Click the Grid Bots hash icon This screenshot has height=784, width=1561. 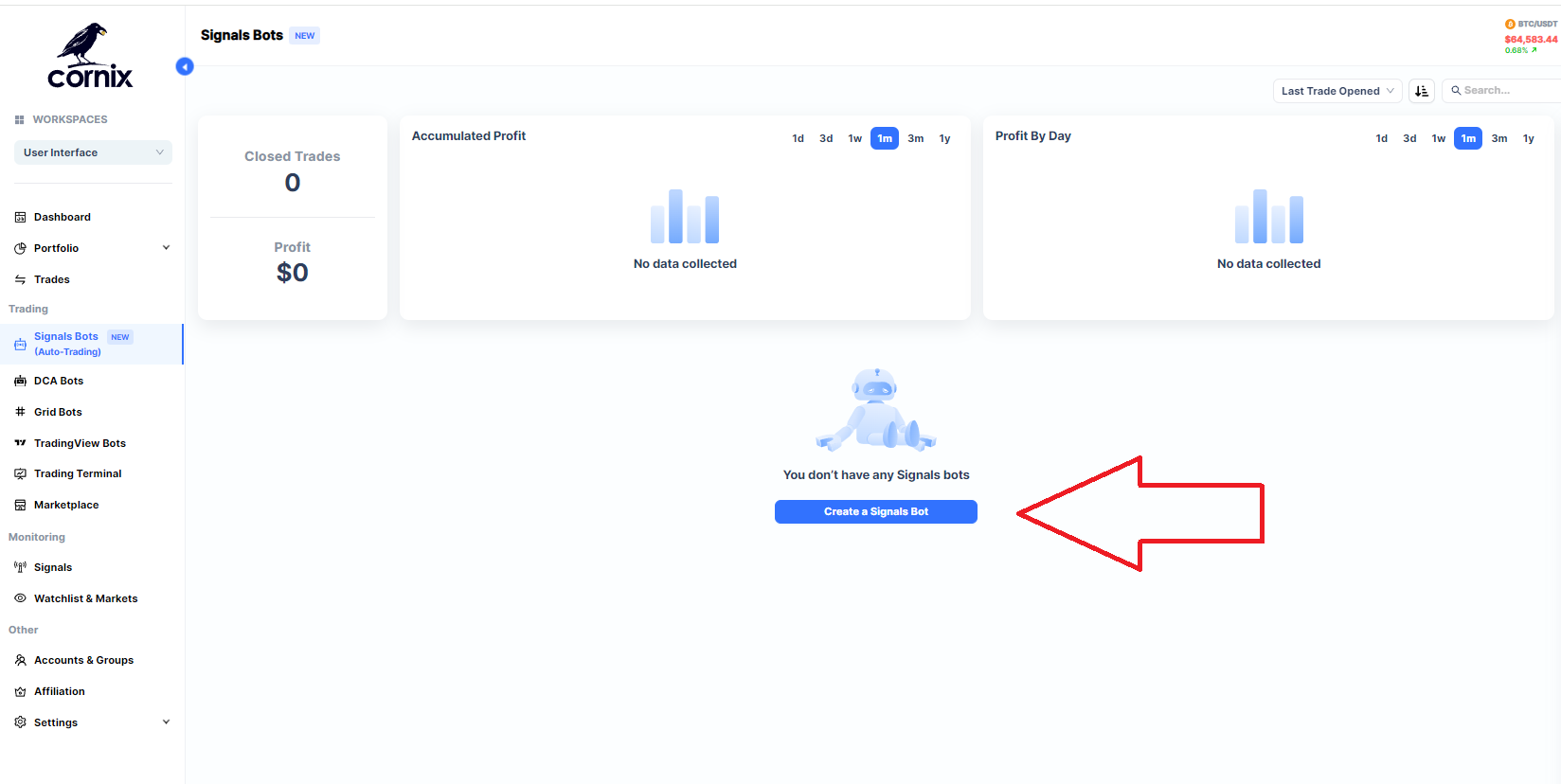[x=20, y=412]
